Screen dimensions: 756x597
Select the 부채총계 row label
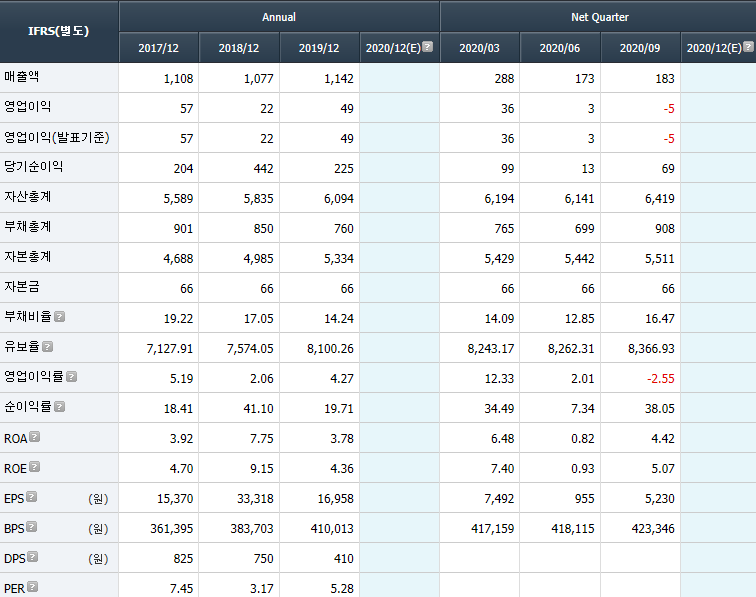(x=27, y=227)
